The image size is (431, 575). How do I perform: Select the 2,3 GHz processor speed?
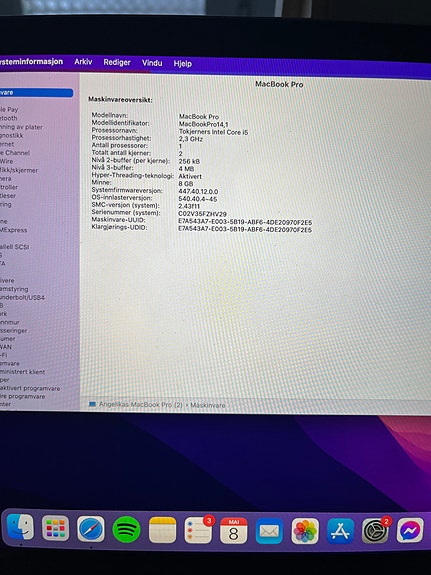(191, 139)
